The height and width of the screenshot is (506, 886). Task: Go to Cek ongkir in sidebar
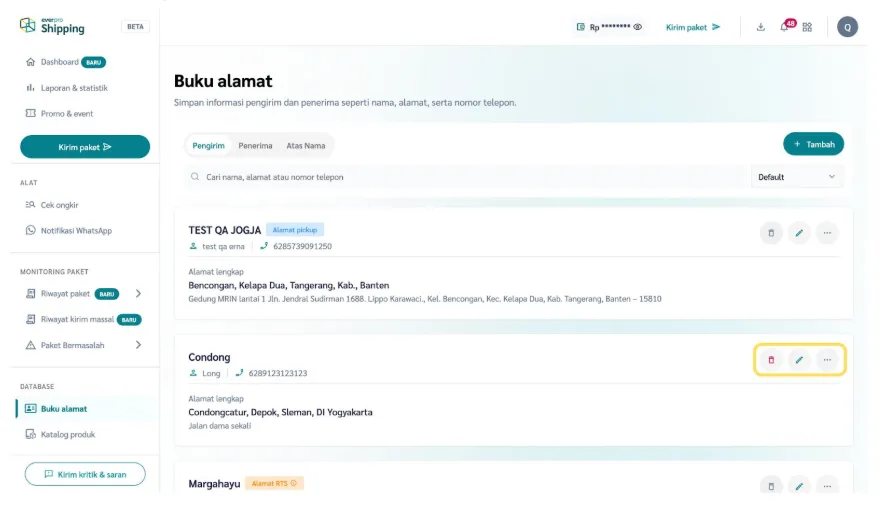(59, 205)
